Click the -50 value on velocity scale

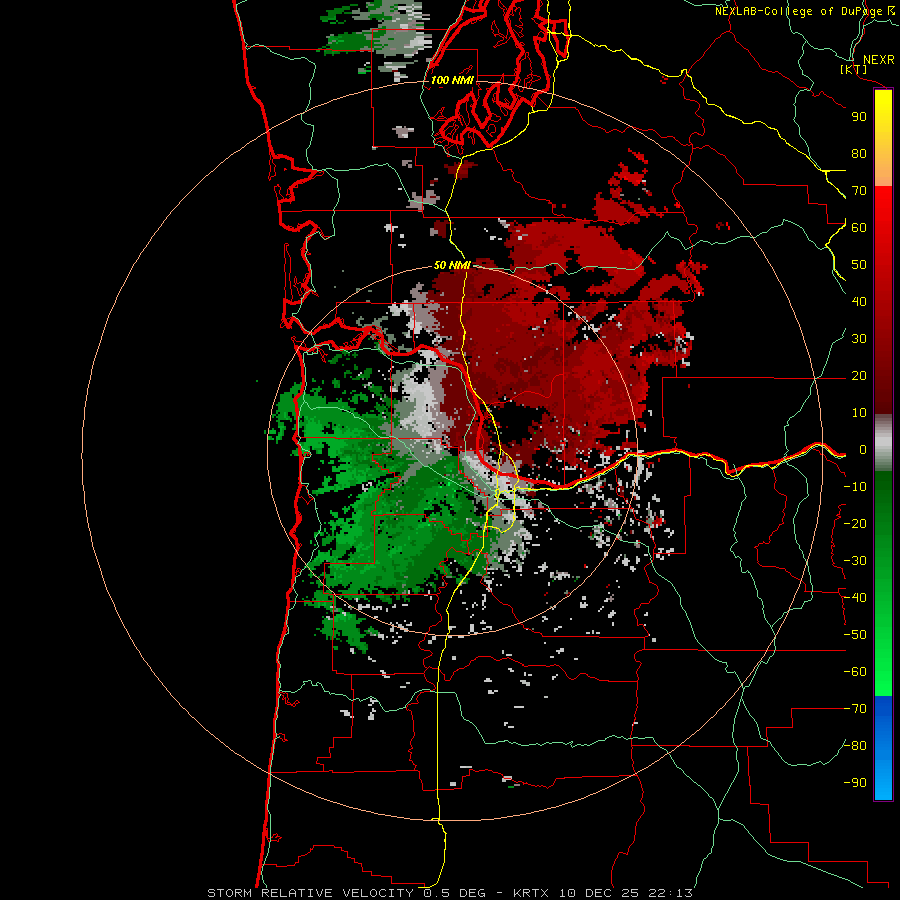(855, 634)
